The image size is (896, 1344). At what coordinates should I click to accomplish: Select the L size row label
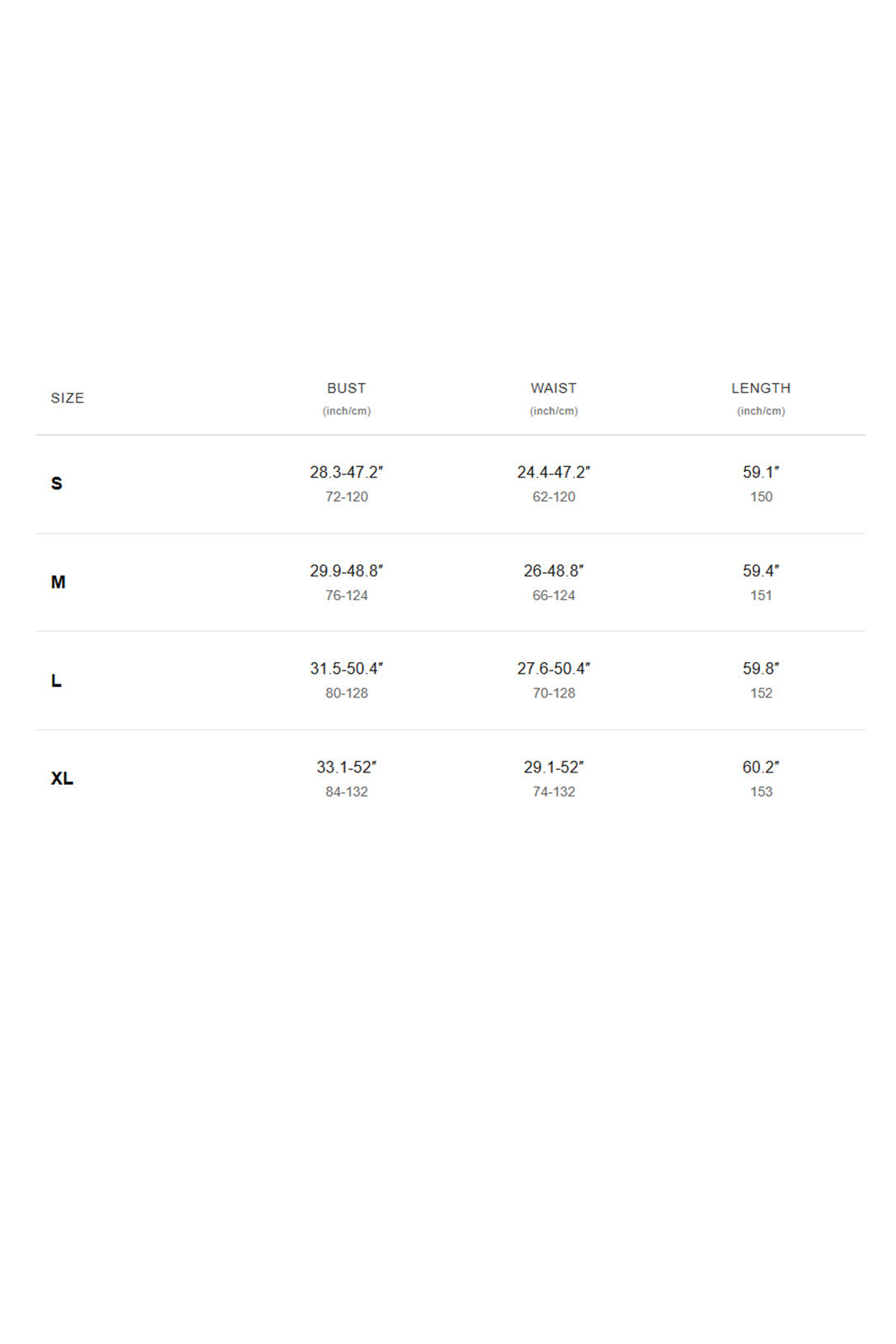tap(56, 680)
